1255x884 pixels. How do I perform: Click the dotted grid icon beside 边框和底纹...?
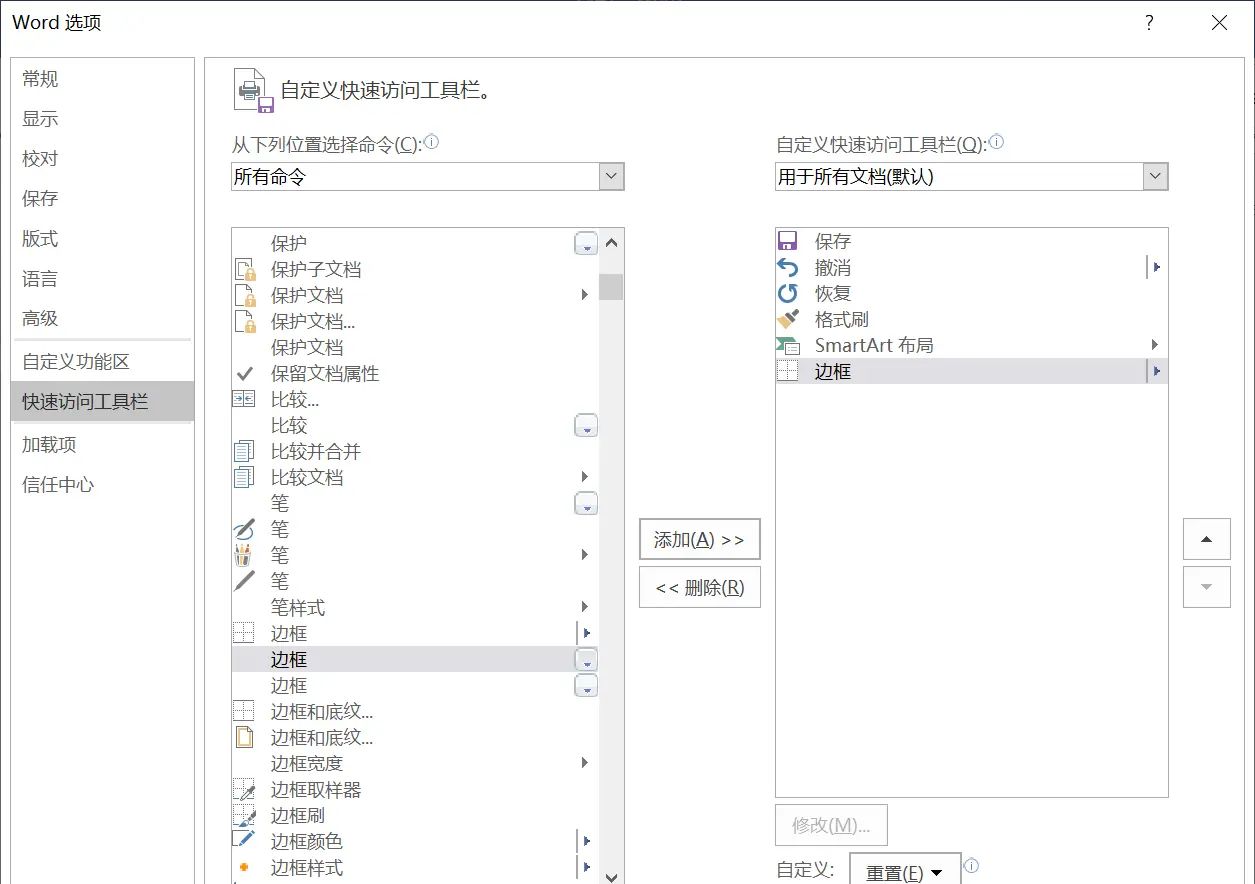click(x=244, y=711)
